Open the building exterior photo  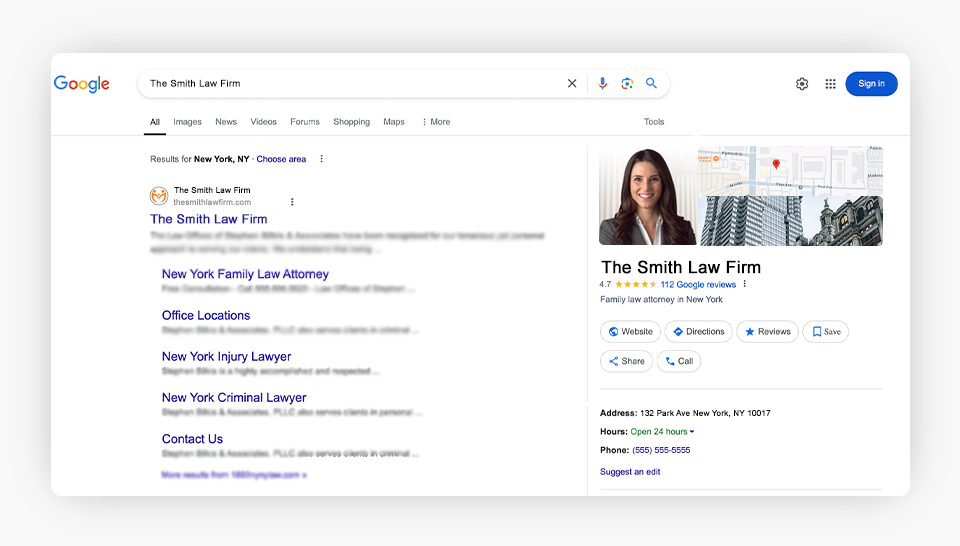(x=790, y=221)
